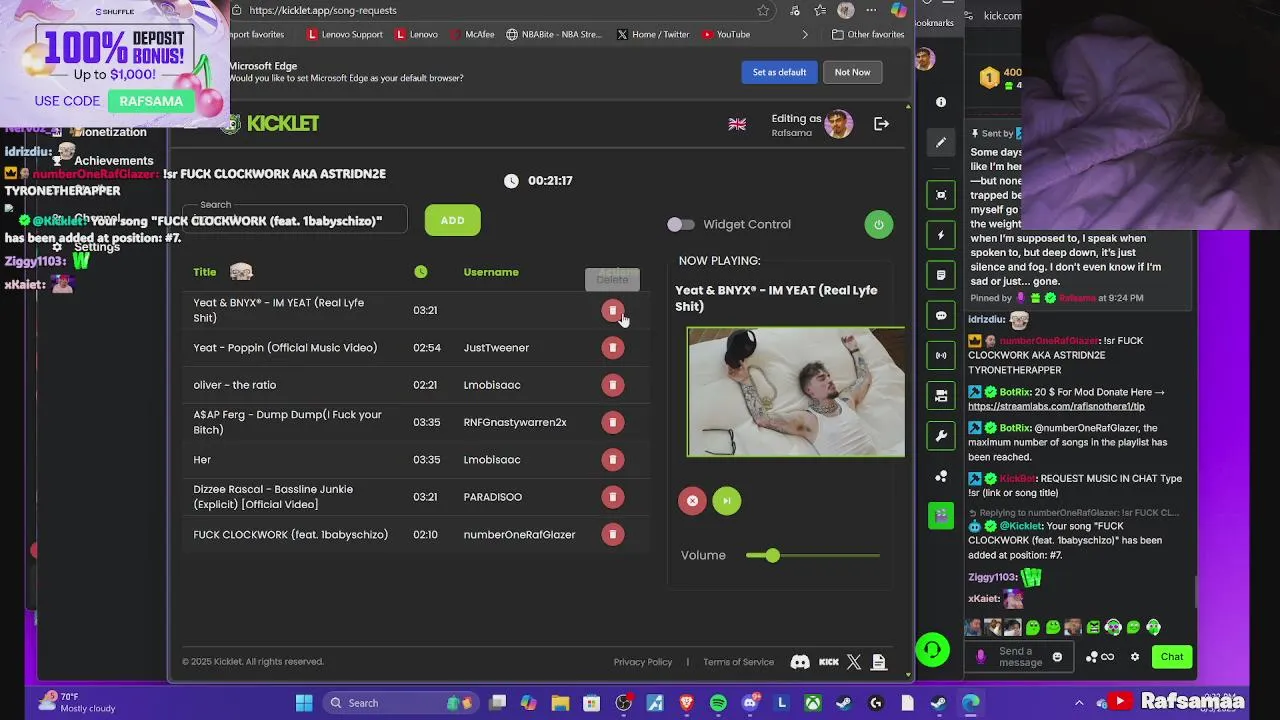Open Xbox app from the taskbar

point(814,703)
